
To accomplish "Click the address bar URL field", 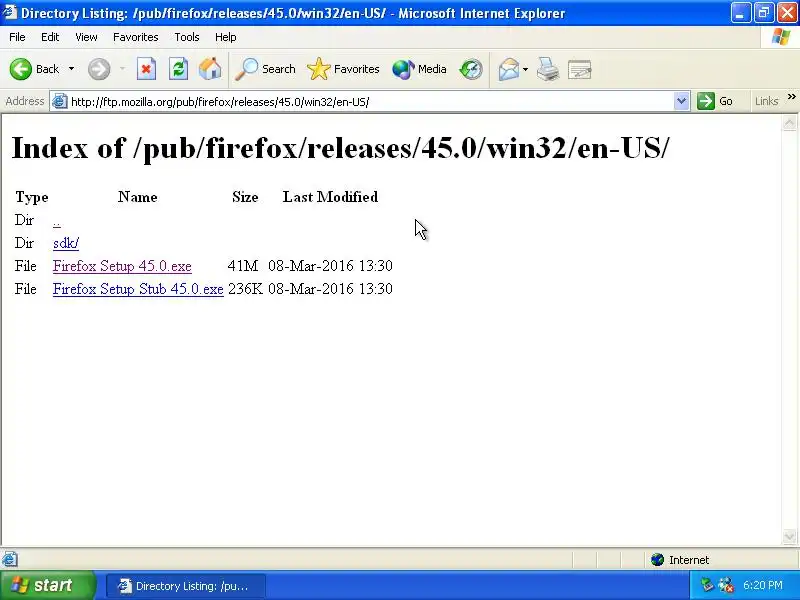I will (371, 102).
